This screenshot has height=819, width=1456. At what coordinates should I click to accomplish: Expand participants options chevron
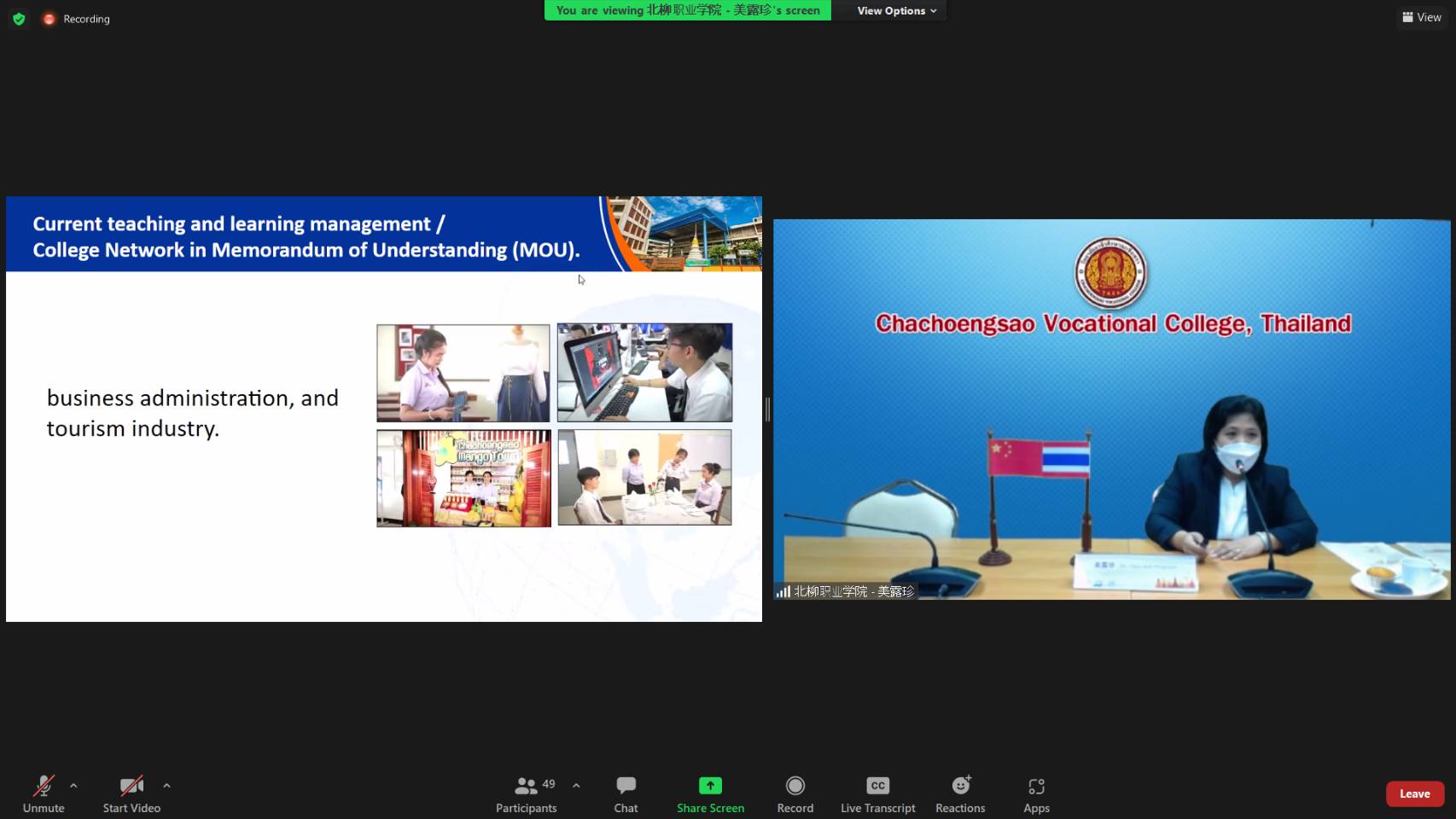pyautogui.click(x=576, y=786)
